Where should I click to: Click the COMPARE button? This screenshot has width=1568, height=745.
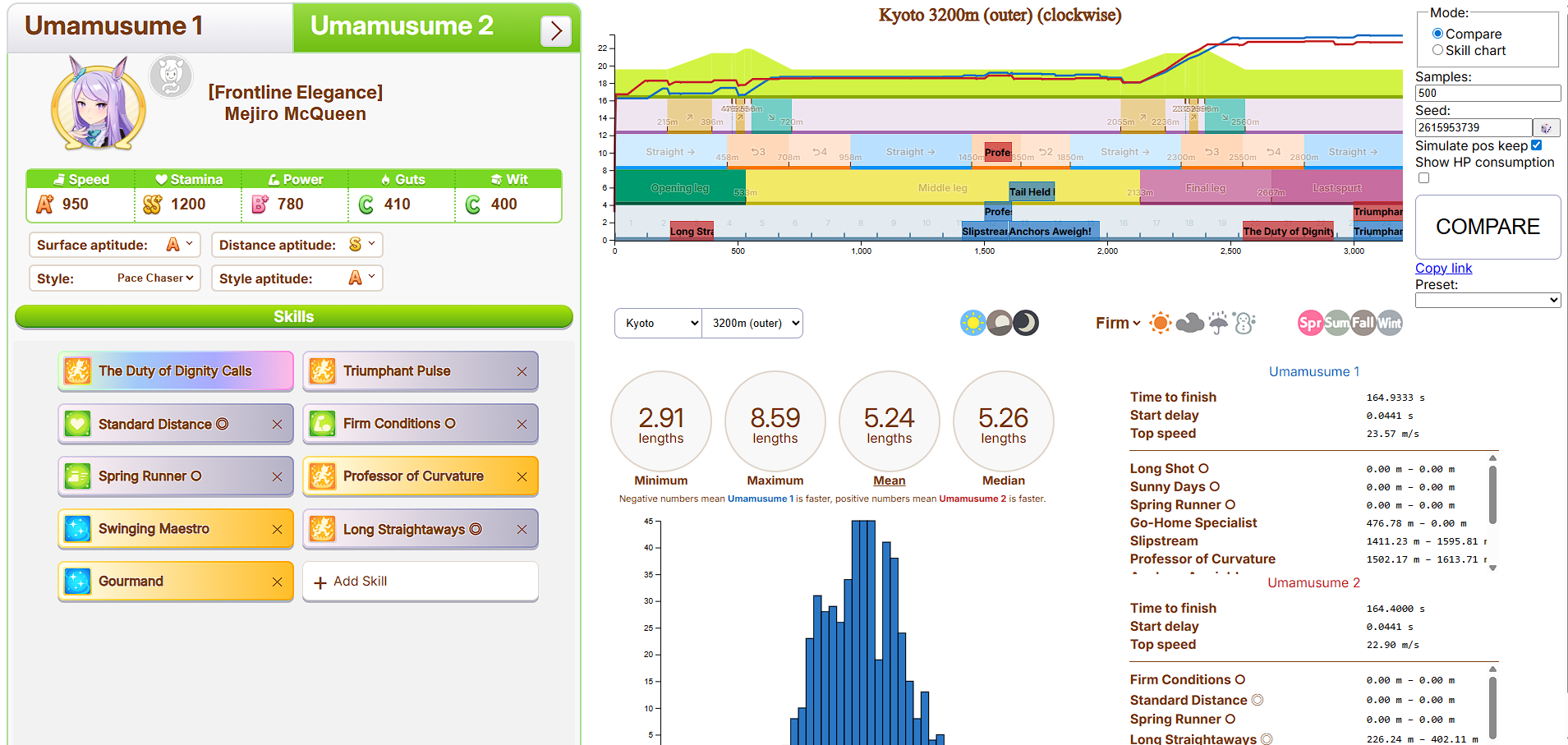[x=1488, y=227]
